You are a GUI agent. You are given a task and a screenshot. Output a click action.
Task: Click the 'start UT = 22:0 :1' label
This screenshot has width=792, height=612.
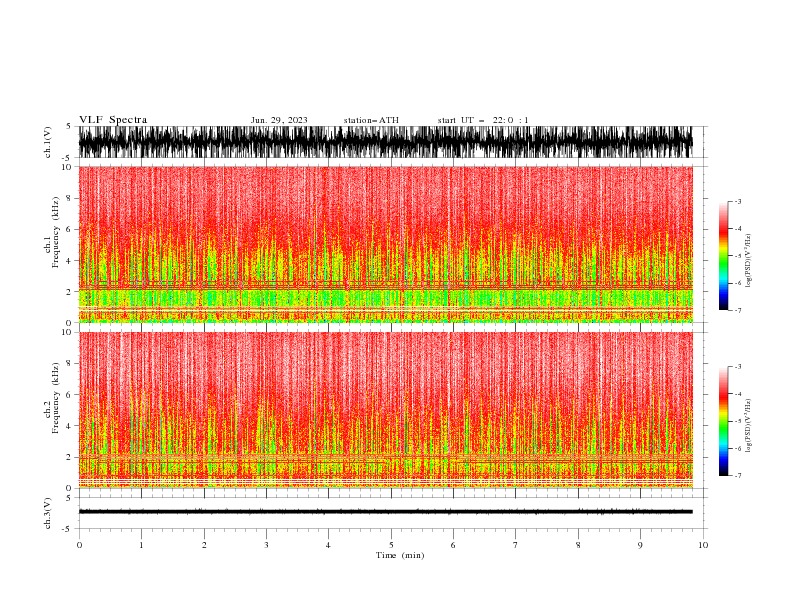tap(483, 120)
